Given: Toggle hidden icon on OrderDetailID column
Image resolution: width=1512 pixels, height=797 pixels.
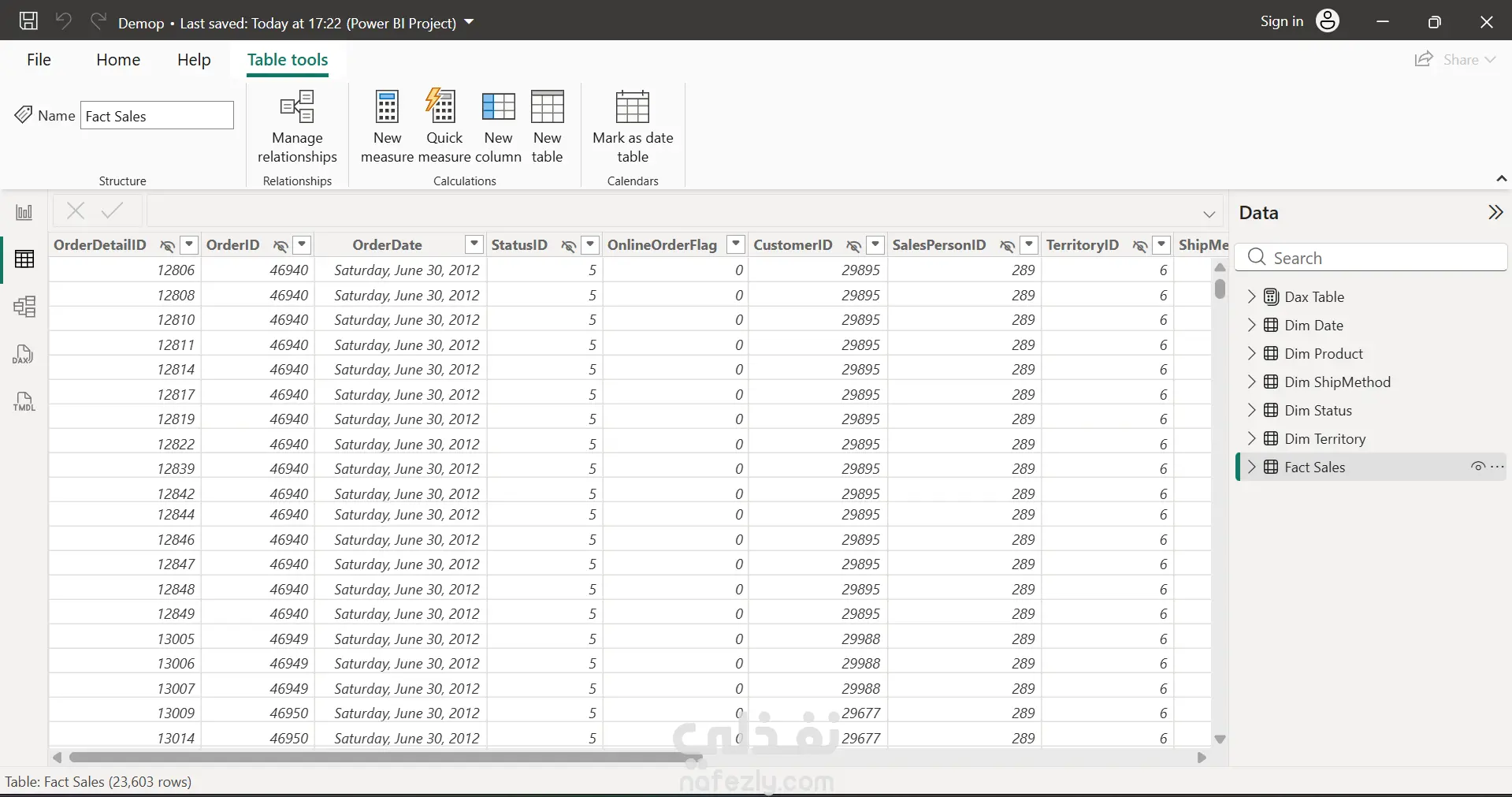Looking at the screenshot, I should (x=167, y=245).
